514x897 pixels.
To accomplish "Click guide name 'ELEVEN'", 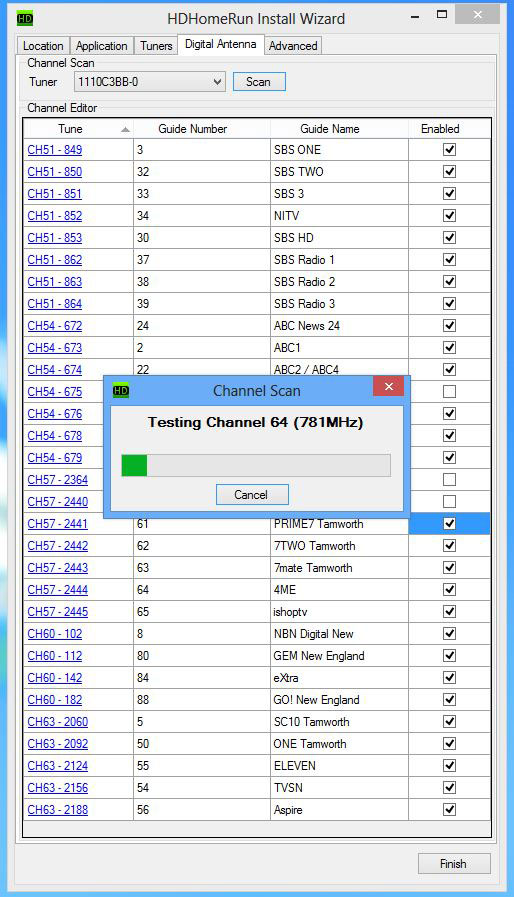I will click(x=339, y=766).
